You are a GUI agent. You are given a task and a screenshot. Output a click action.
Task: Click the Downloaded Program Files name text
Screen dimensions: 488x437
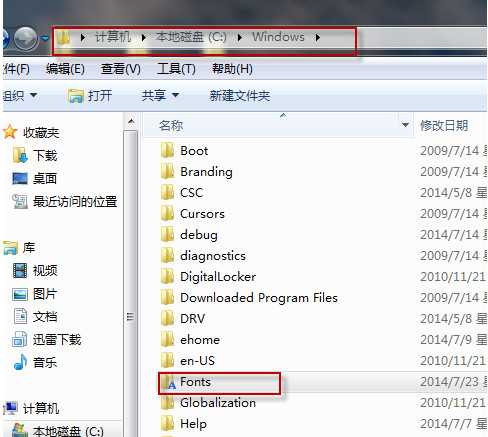tap(259, 298)
